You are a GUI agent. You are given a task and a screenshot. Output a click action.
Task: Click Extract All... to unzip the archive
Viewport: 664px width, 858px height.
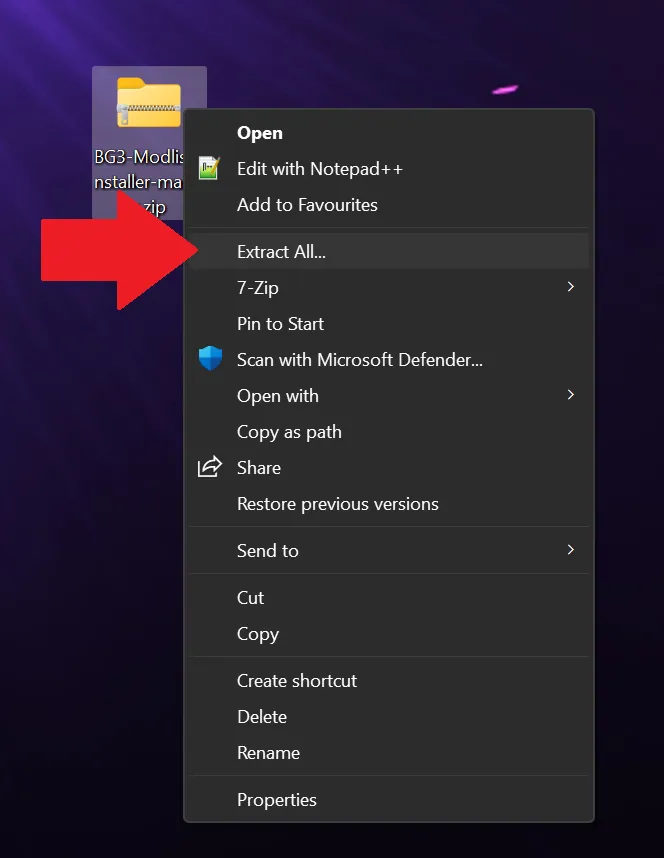[x=389, y=252]
